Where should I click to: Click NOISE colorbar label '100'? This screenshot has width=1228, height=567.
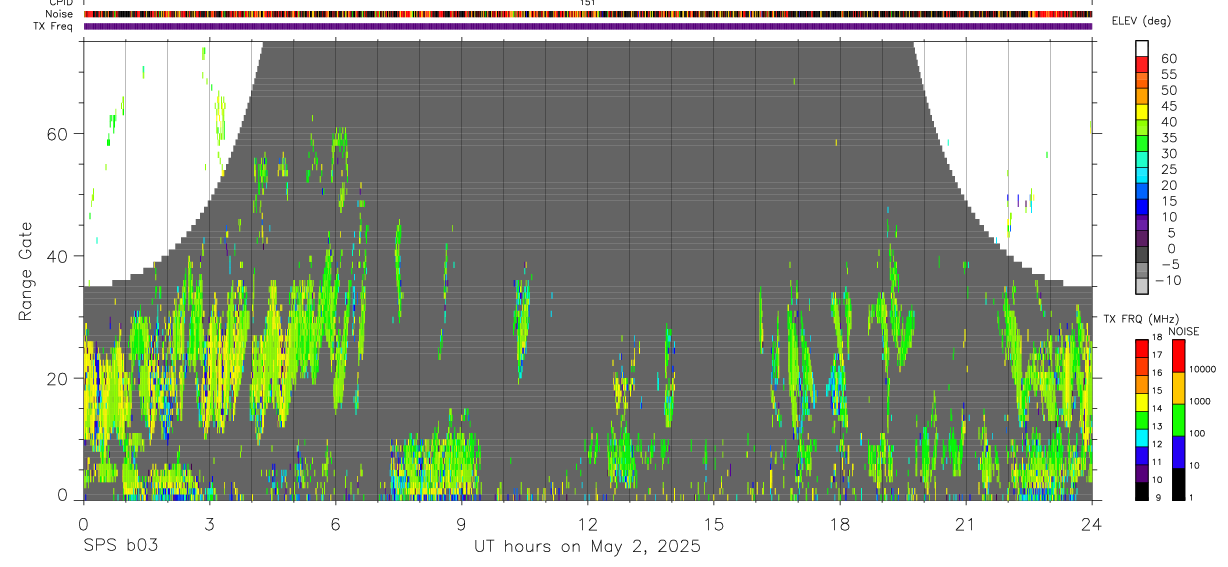(x=1198, y=433)
